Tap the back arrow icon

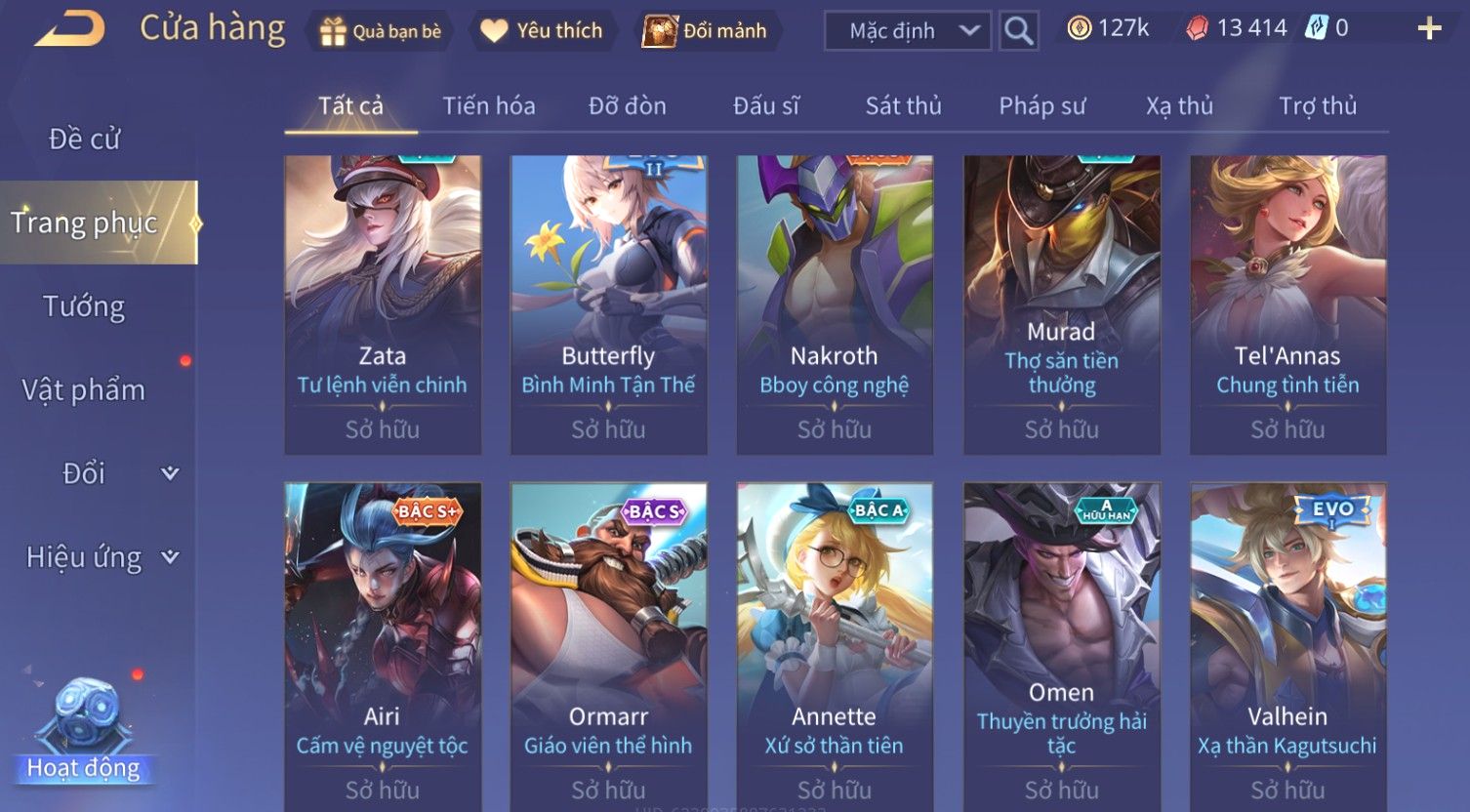[x=70, y=30]
